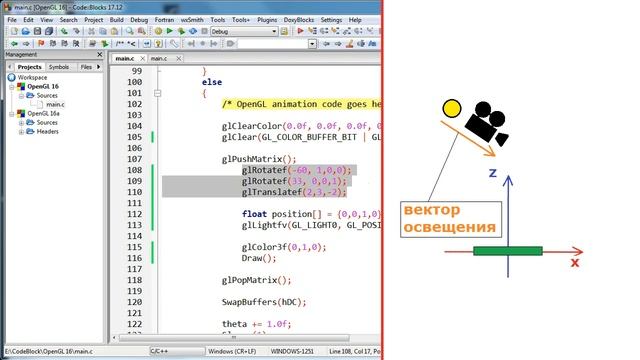Screen dimensions: 640x360
Task: Collapse the OpenGL 16a project node
Action: [12, 113]
